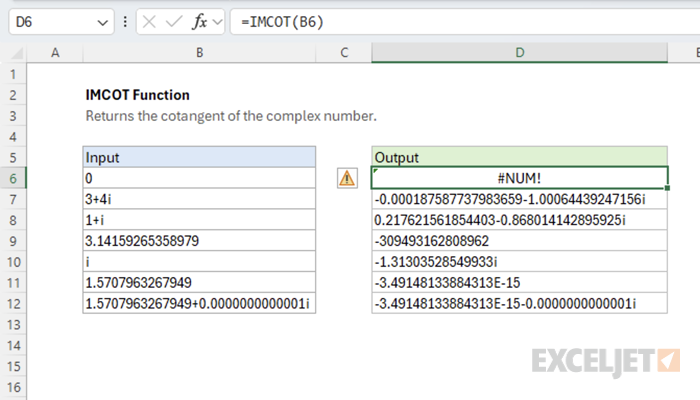
Task: Select output cell -309493162808962
Action: click(x=520, y=241)
